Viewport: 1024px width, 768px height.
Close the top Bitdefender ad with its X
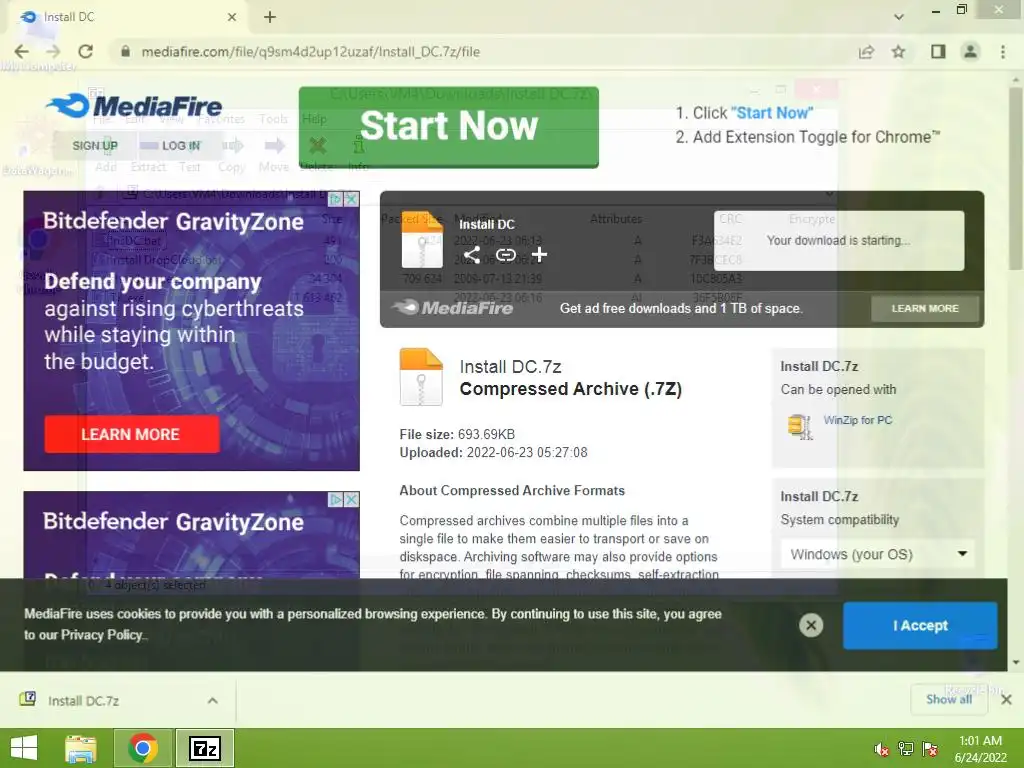click(351, 199)
